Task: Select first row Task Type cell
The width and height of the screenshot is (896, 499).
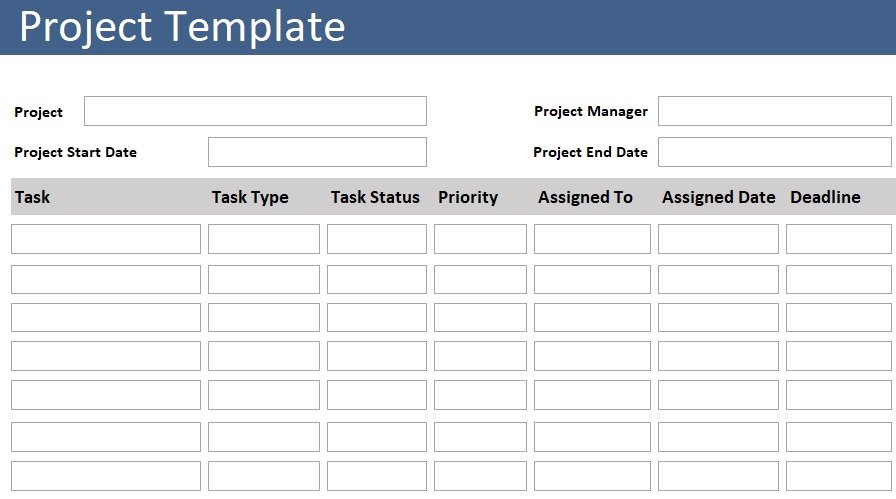Action: (263, 239)
